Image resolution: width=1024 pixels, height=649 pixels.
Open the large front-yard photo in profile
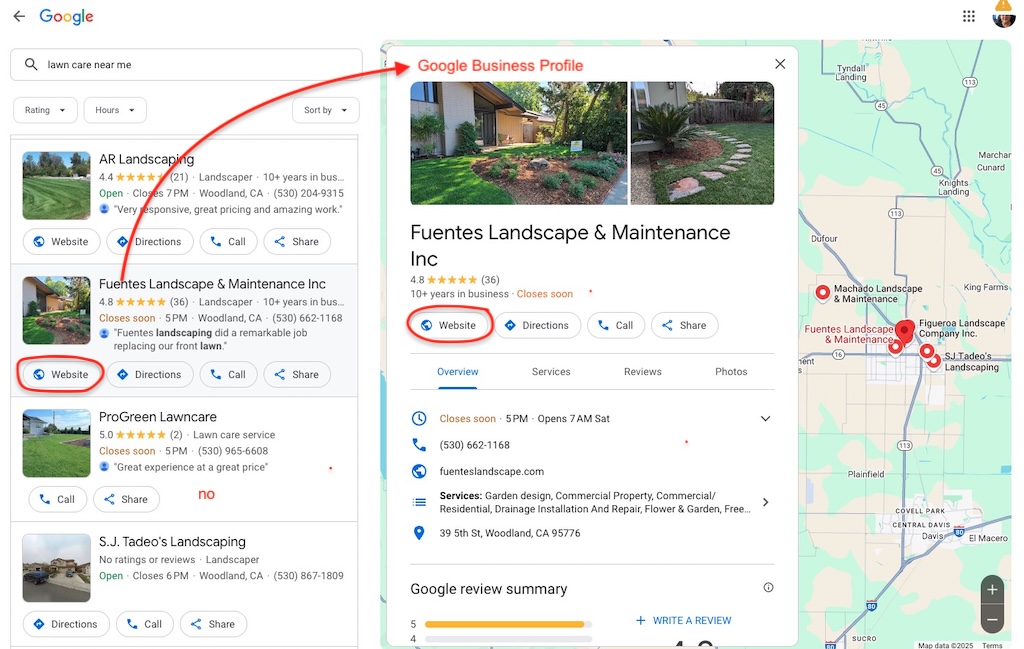519,143
